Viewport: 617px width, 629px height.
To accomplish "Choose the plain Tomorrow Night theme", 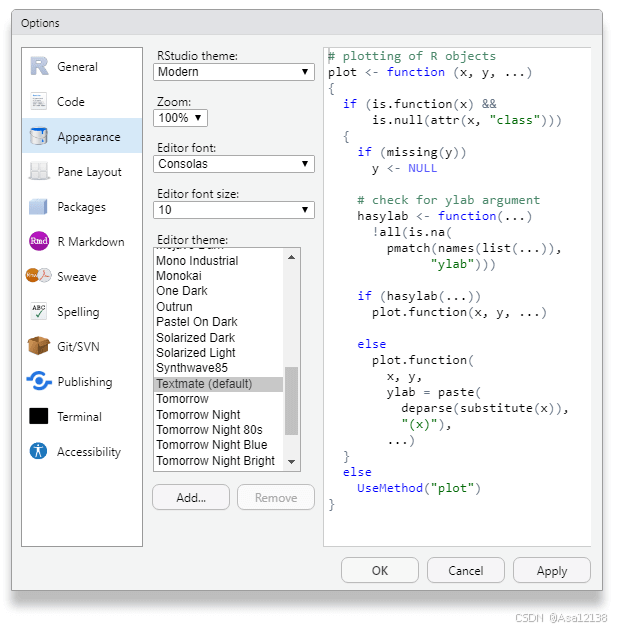I will 219,415.
